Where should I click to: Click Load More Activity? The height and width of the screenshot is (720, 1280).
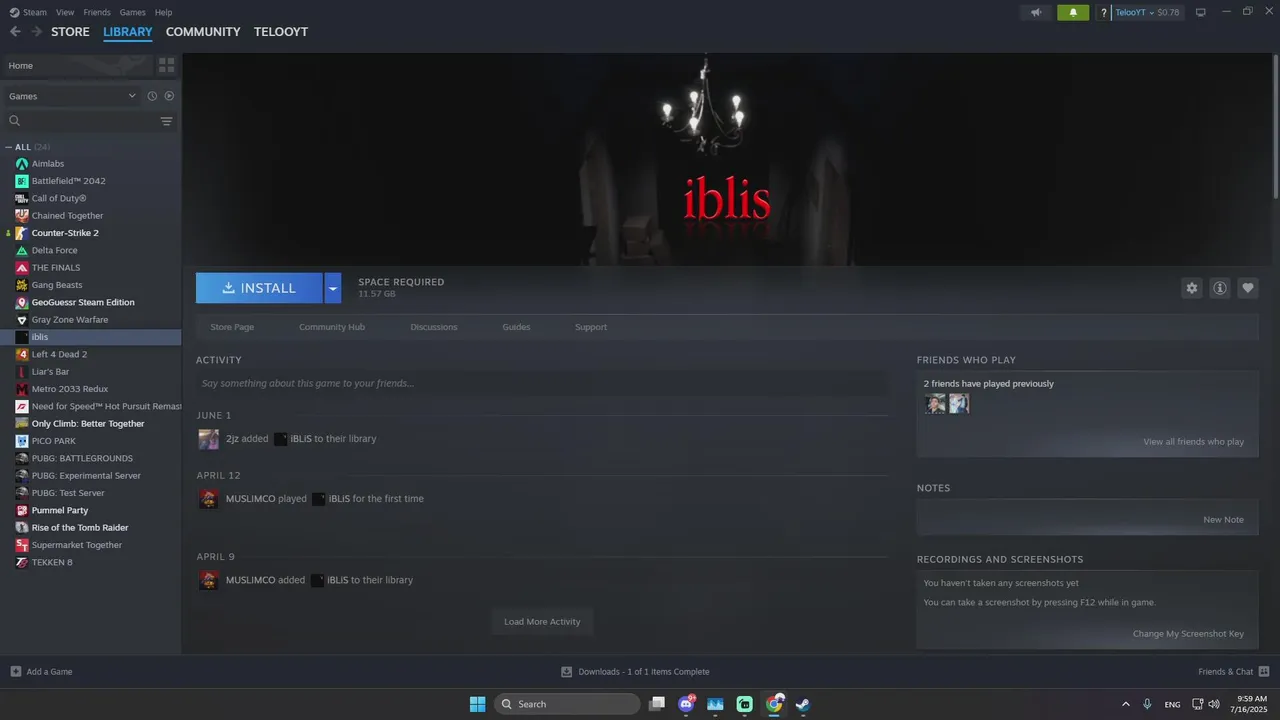coord(542,622)
